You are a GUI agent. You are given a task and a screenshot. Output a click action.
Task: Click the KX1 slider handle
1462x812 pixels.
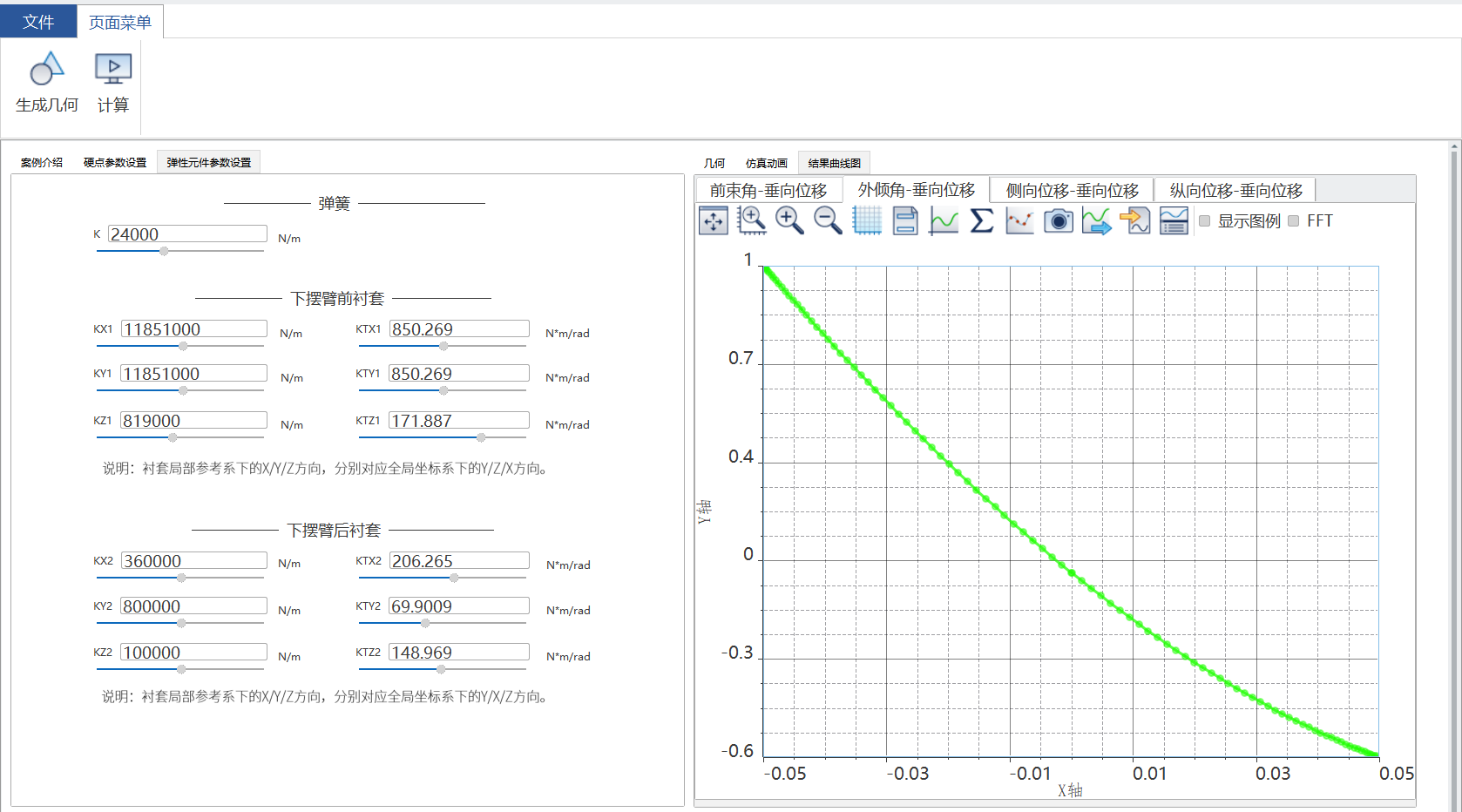(183, 346)
